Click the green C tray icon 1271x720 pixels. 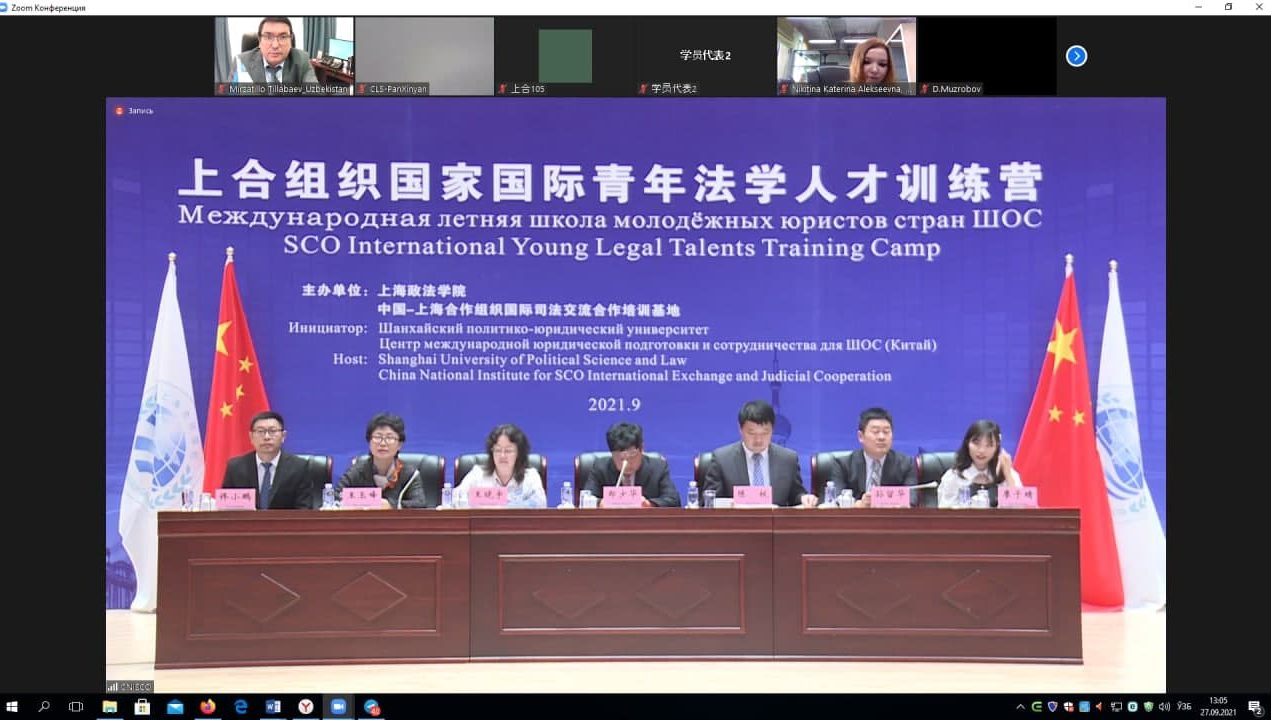(x=1036, y=707)
